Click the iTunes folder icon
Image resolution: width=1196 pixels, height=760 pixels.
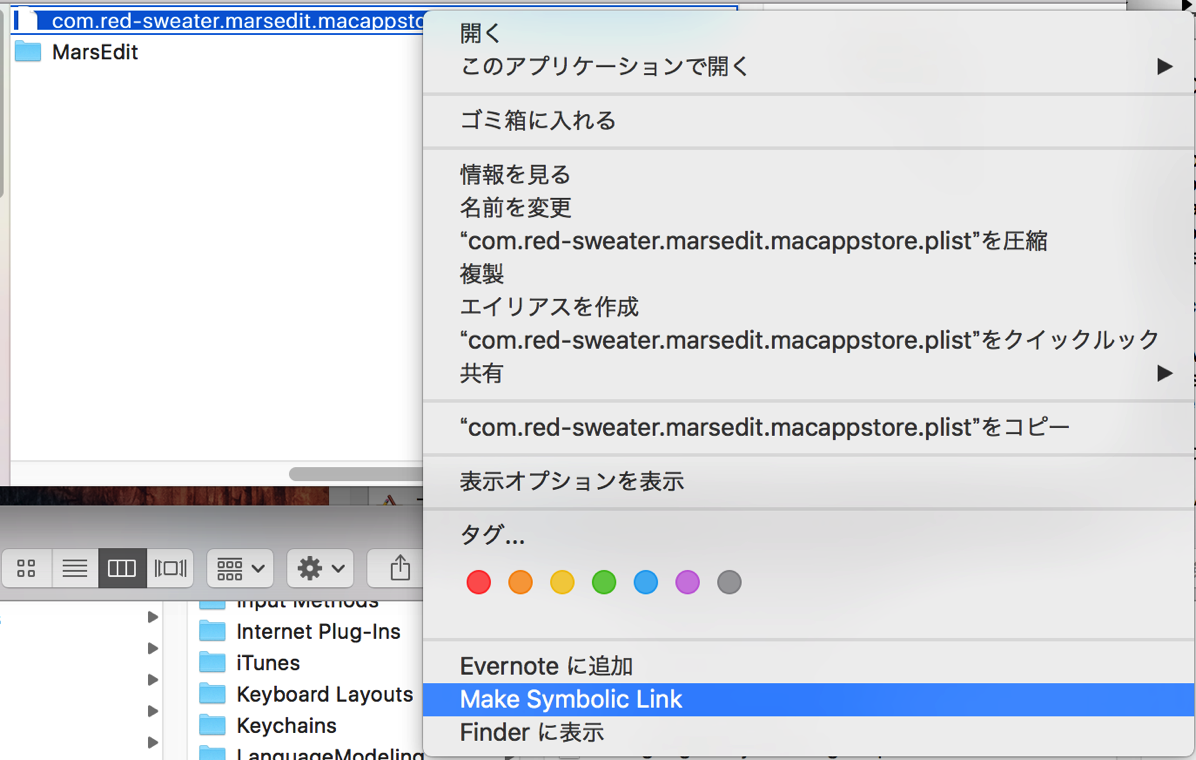212,662
